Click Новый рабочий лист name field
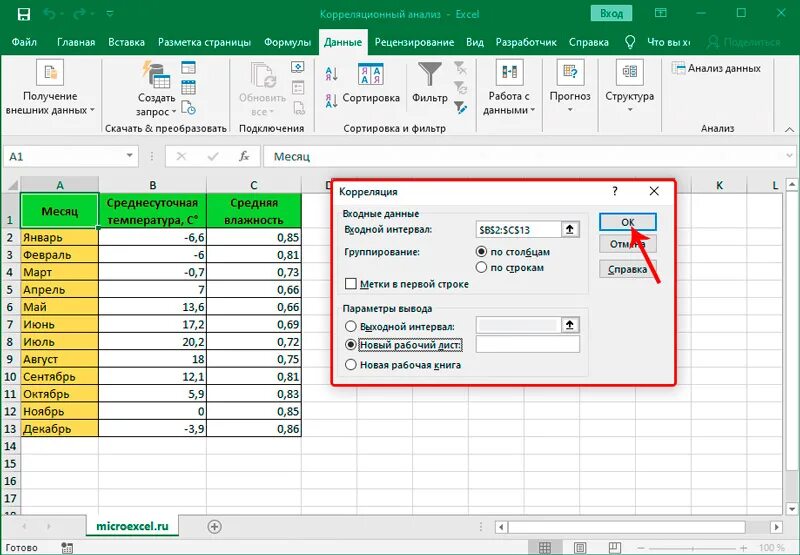 pyautogui.click(x=528, y=344)
